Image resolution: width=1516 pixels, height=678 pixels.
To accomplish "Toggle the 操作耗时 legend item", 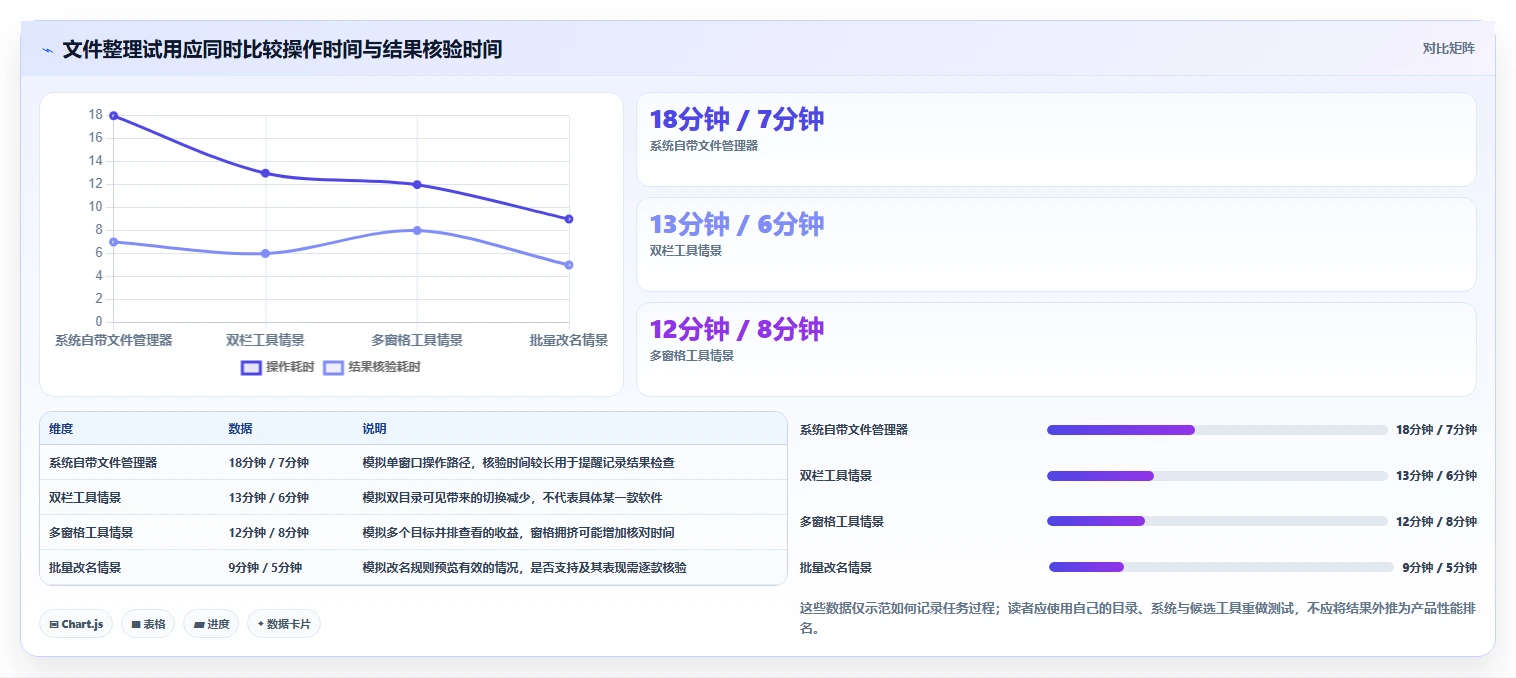I will coord(278,367).
